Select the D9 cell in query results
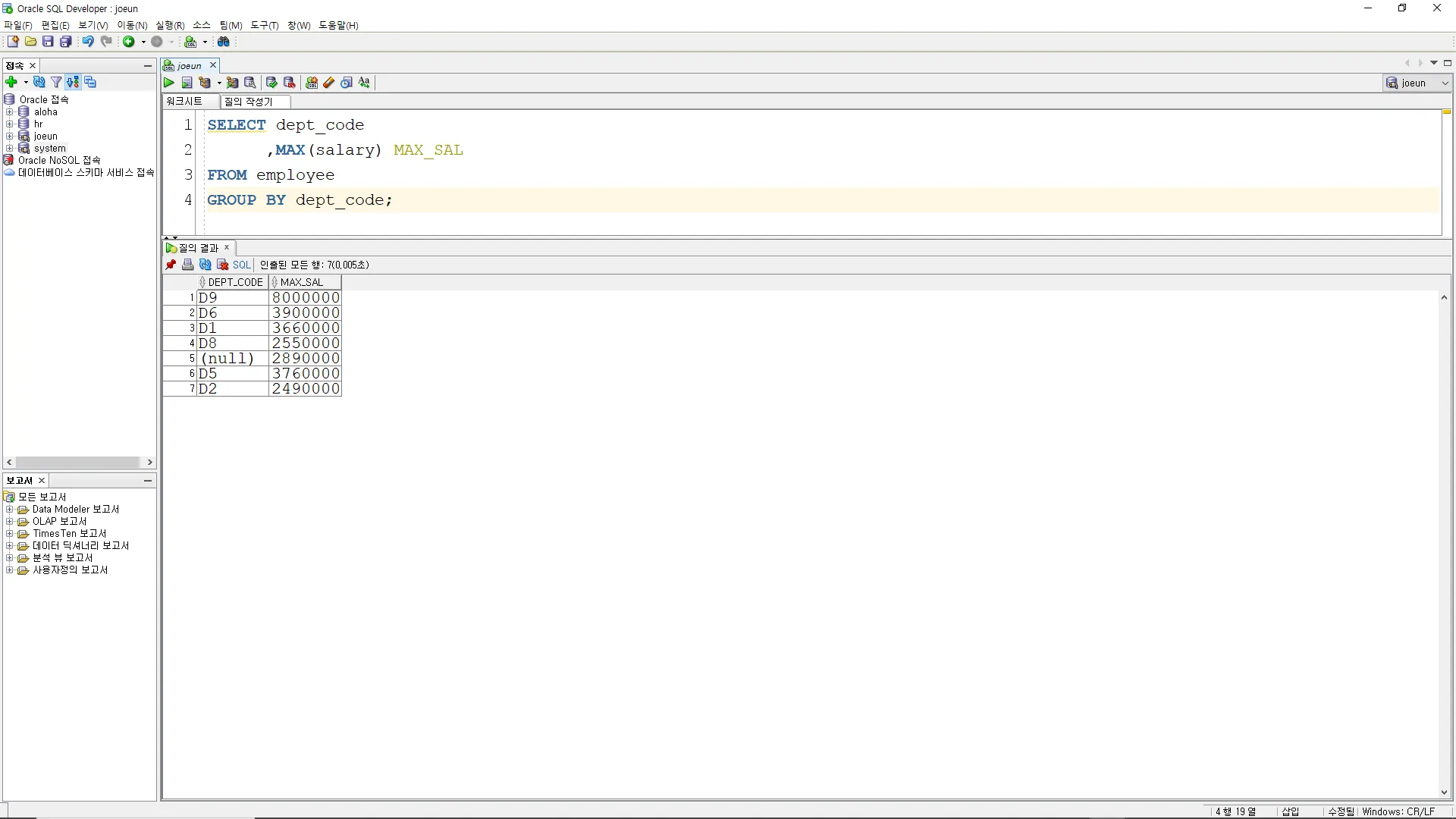Image resolution: width=1456 pixels, height=819 pixels. coord(231,298)
